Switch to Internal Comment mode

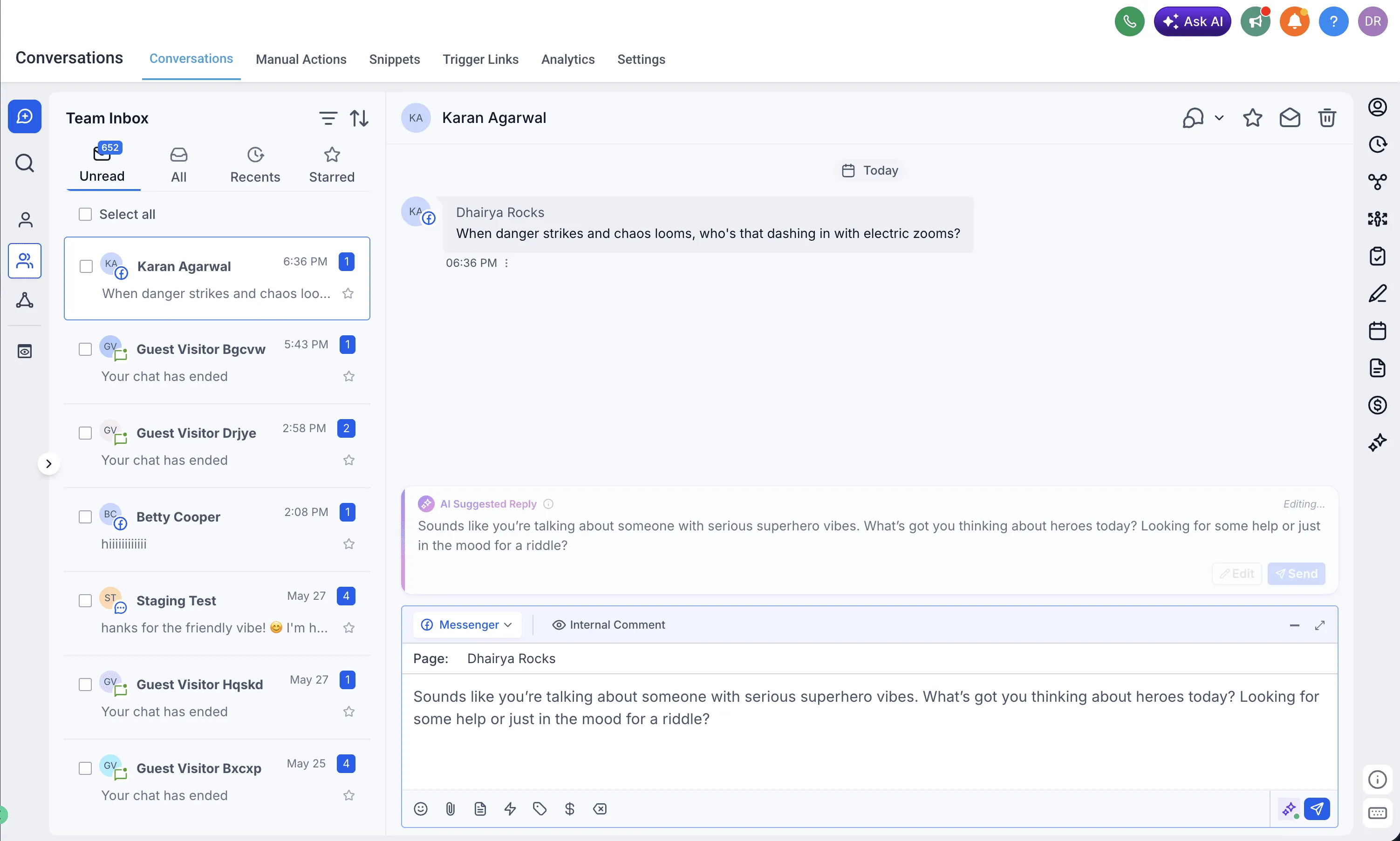608,624
